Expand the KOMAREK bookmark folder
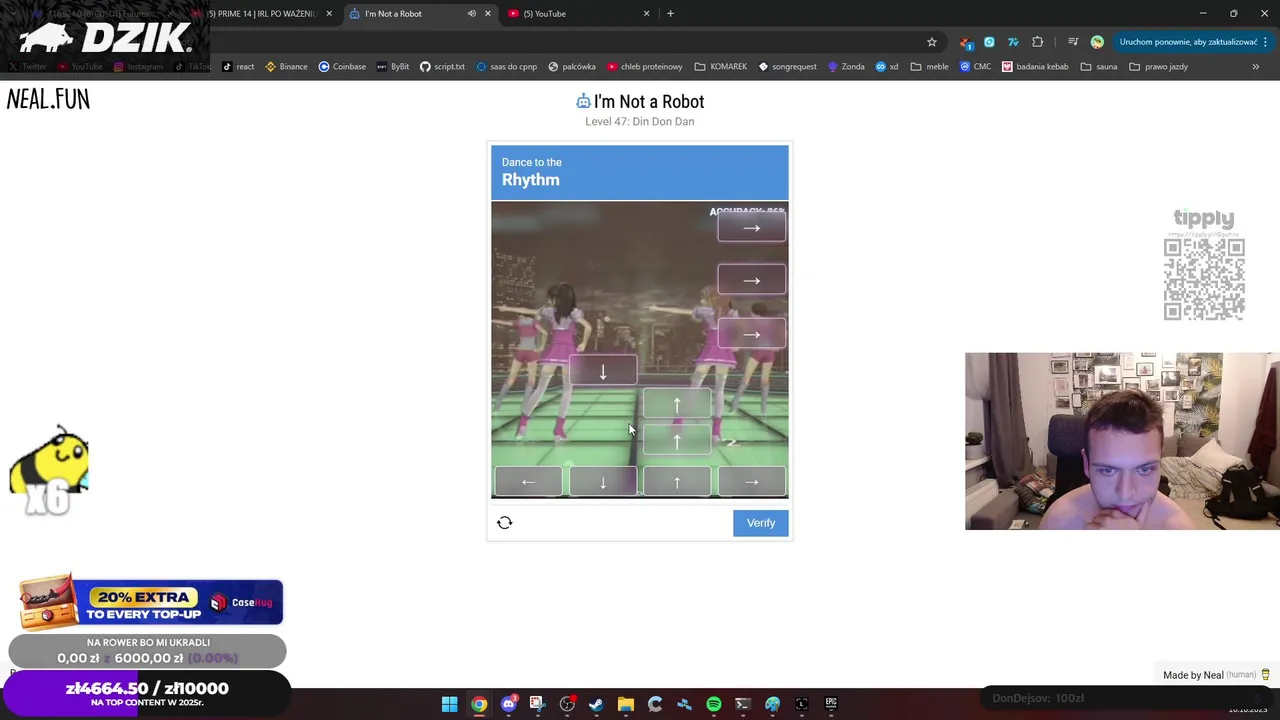Viewport: 1280px width, 720px height. (x=721, y=67)
